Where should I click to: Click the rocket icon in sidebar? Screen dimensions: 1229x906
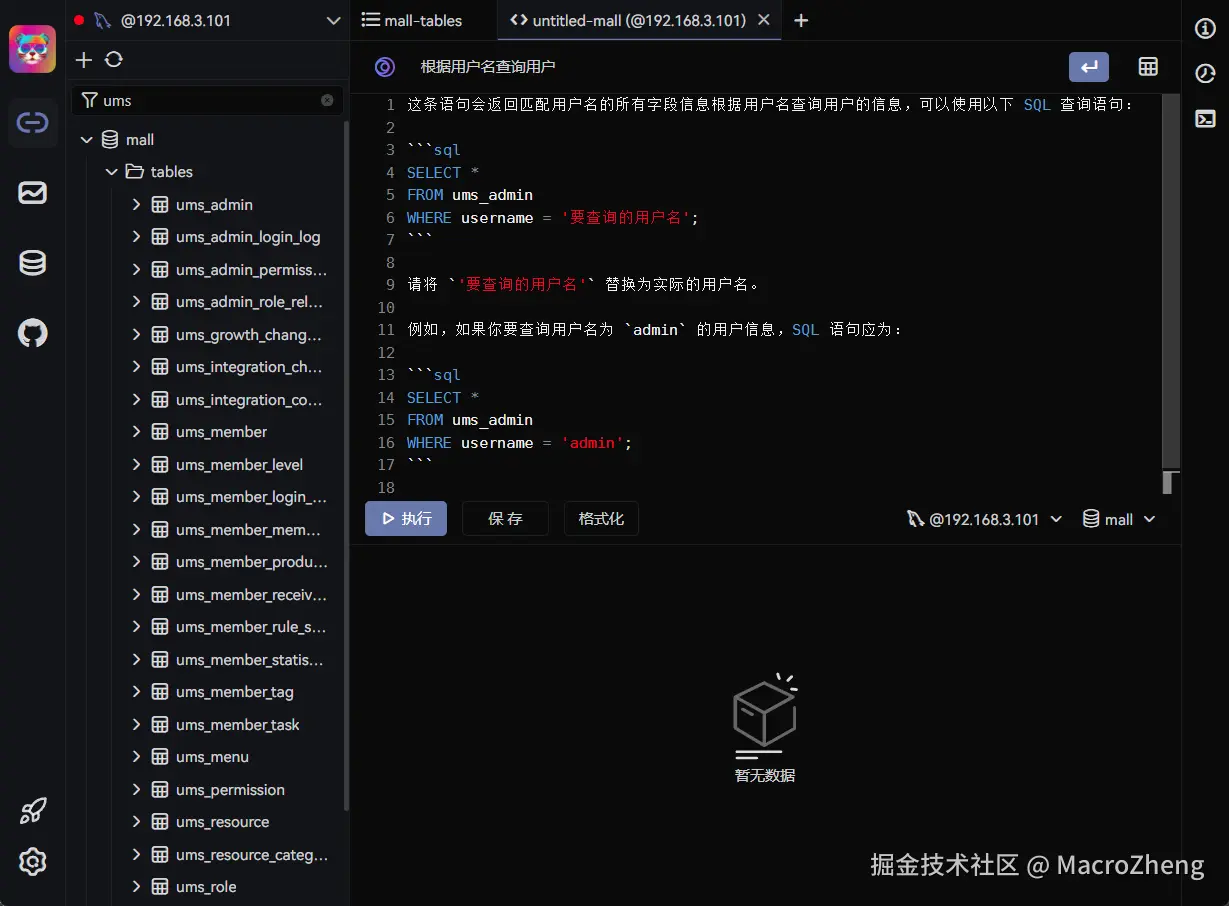(x=32, y=811)
